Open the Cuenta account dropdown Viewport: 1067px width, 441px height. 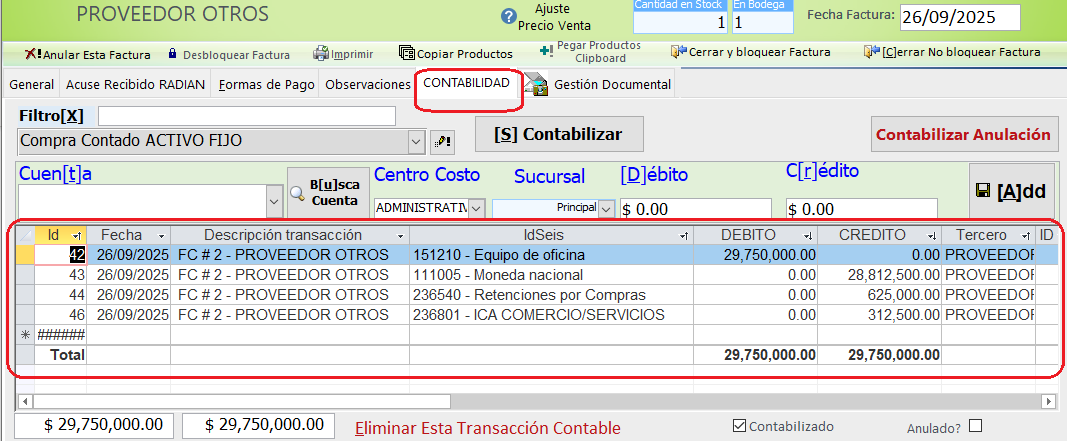[x=274, y=201]
